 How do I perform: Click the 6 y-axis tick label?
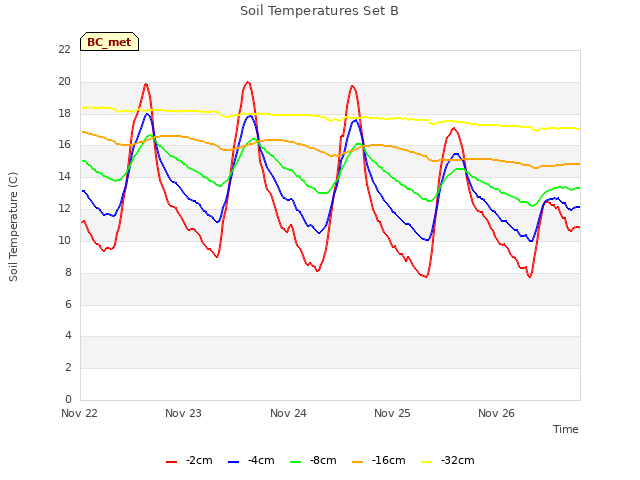tap(68, 304)
